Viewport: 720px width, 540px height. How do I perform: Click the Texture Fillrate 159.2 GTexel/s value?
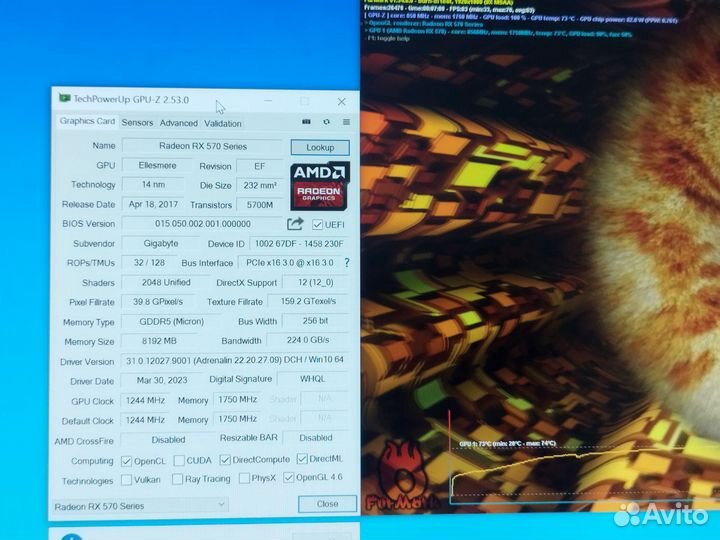pyautogui.click(x=308, y=301)
